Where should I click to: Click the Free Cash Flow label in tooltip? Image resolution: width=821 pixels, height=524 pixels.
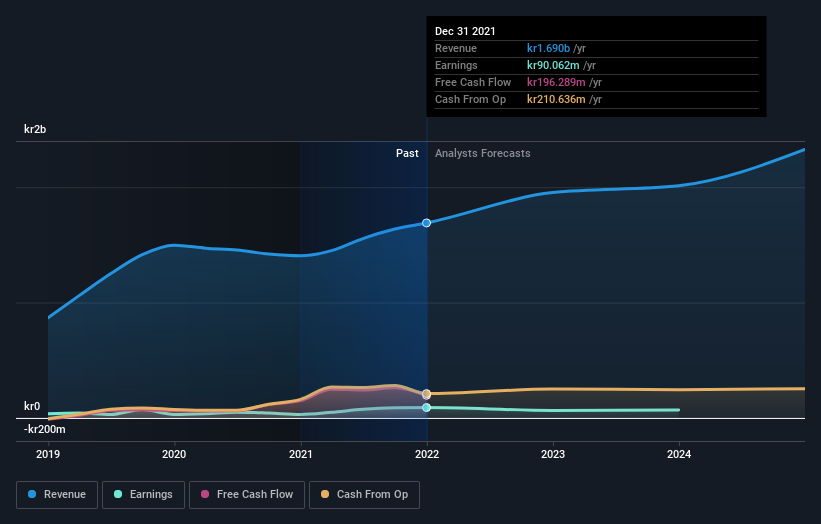(x=473, y=82)
